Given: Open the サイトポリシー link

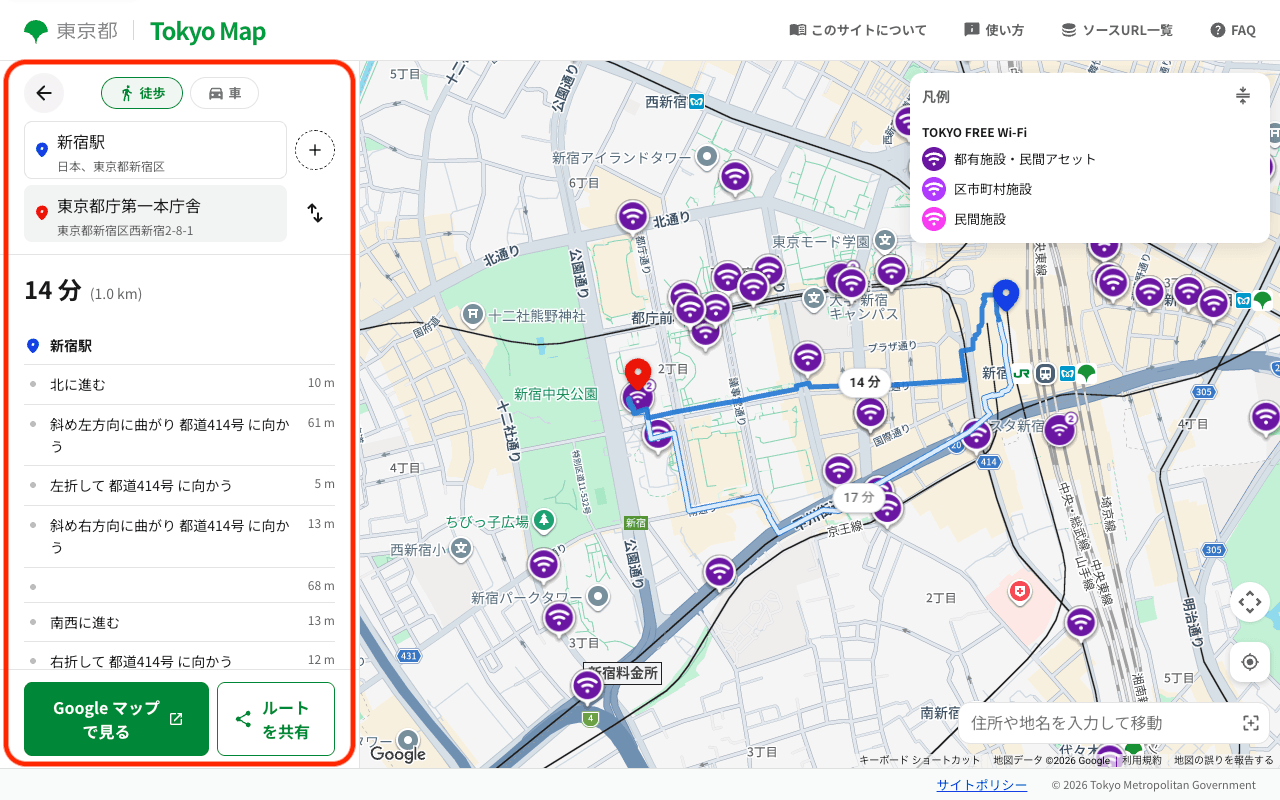Looking at the screenshot, I should click(x=981, y=785).
